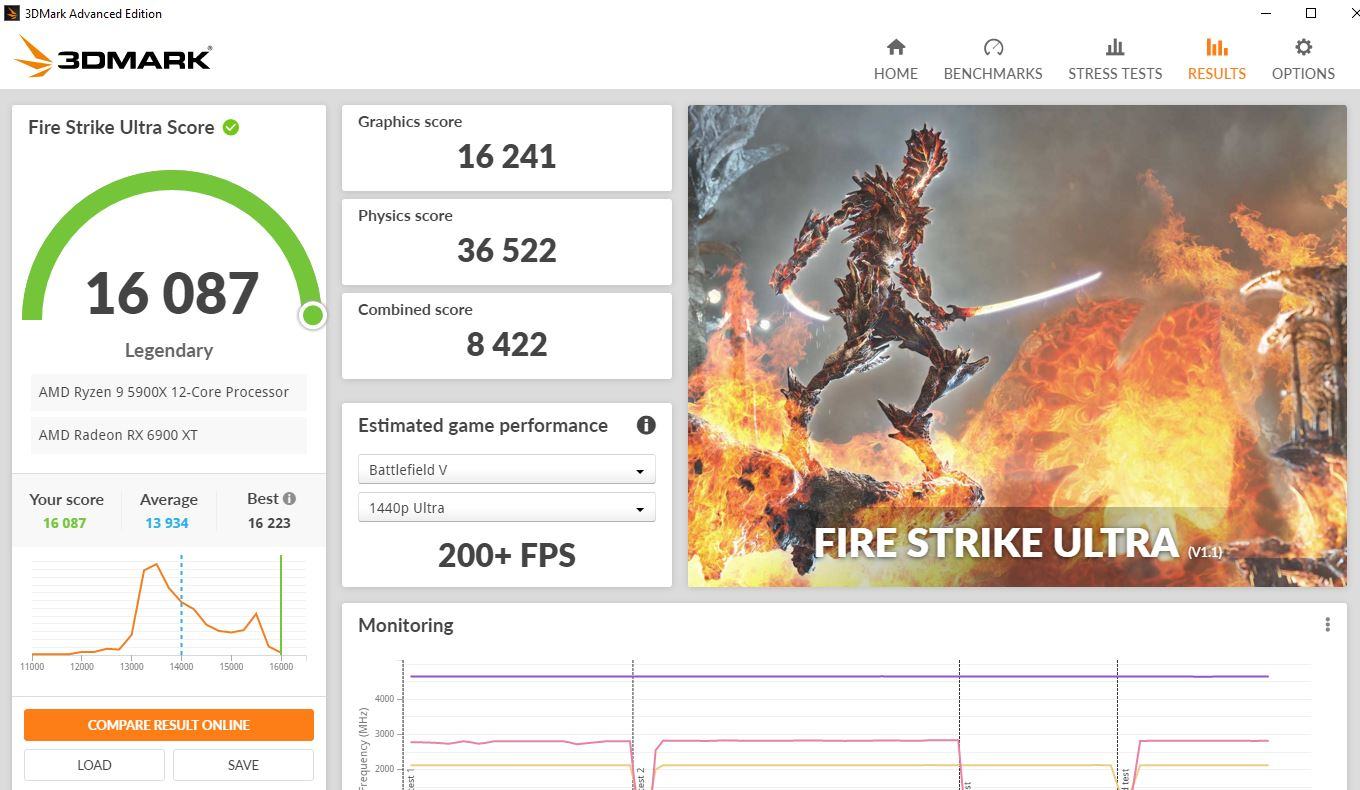The image size is (1360, 790).
Task: Click COMPARE RESULT ONLINE button
Action: tap(169, 725)
